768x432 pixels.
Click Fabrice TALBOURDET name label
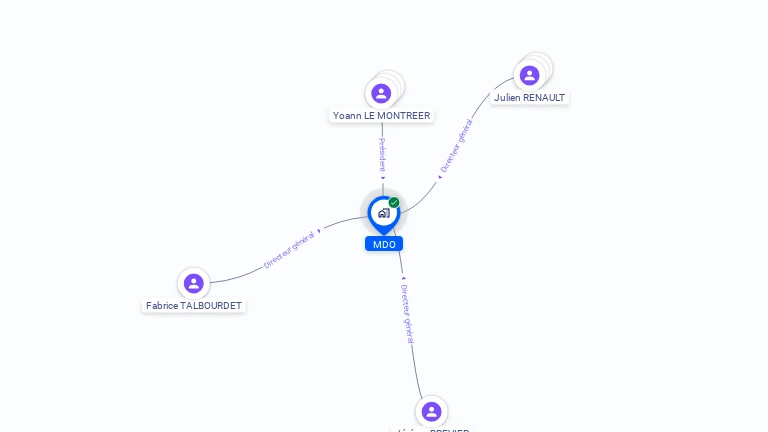pyautogui.click(x=194, y=306)
